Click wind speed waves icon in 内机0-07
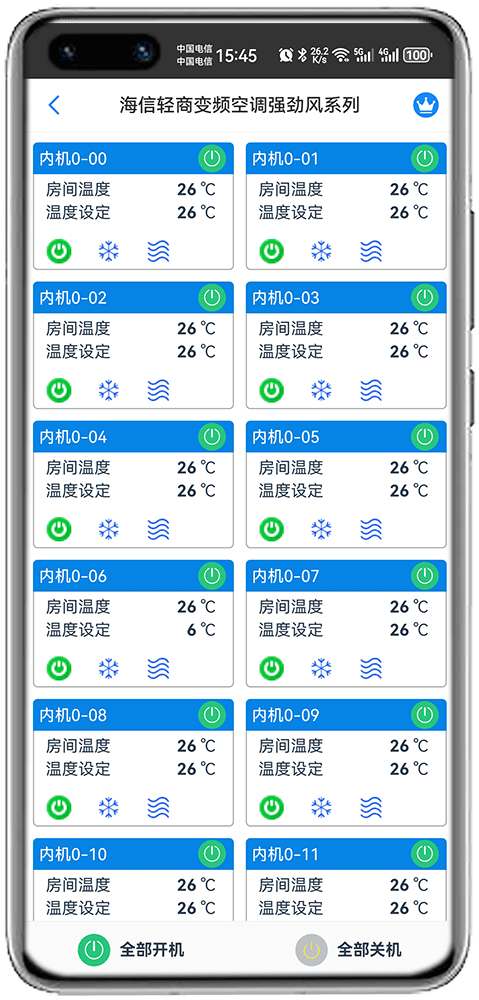 pyautogui.click(x=371, y=668)
